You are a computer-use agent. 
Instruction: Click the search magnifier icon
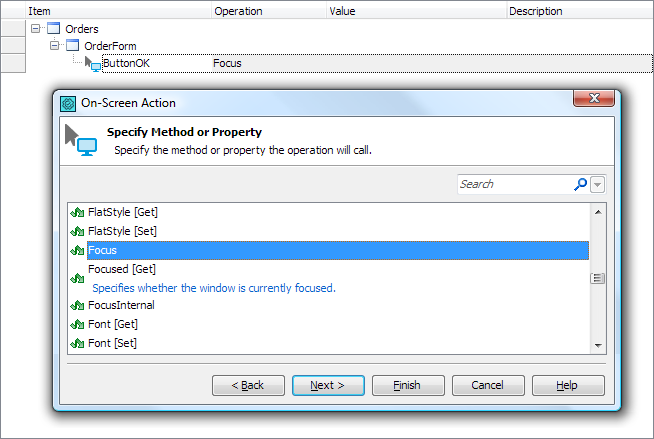pyautogui.click(x=580, y=184)
